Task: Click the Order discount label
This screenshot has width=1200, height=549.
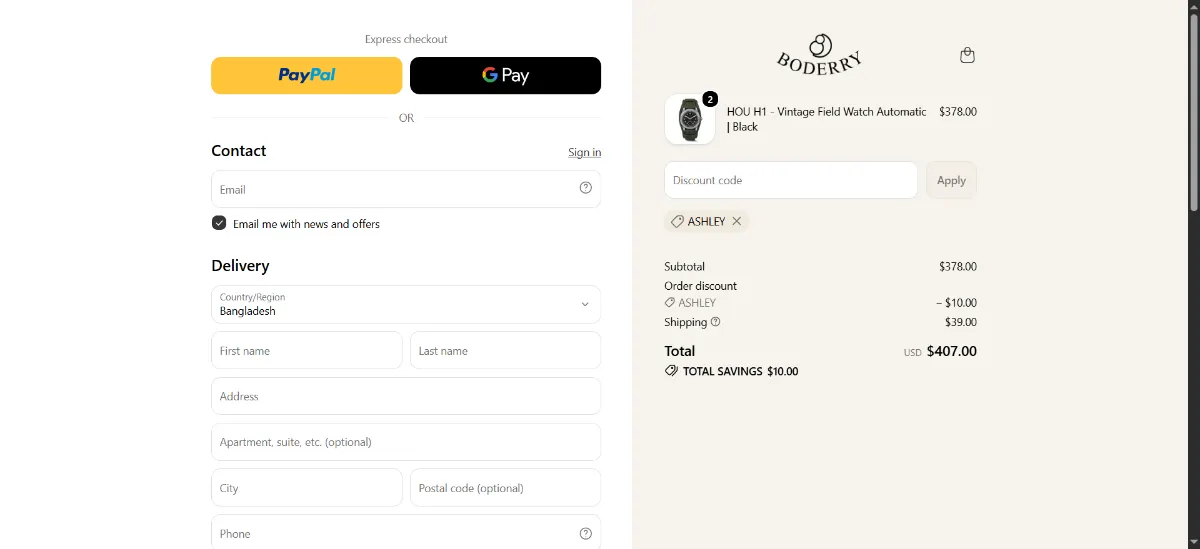Action: (701, 286)
